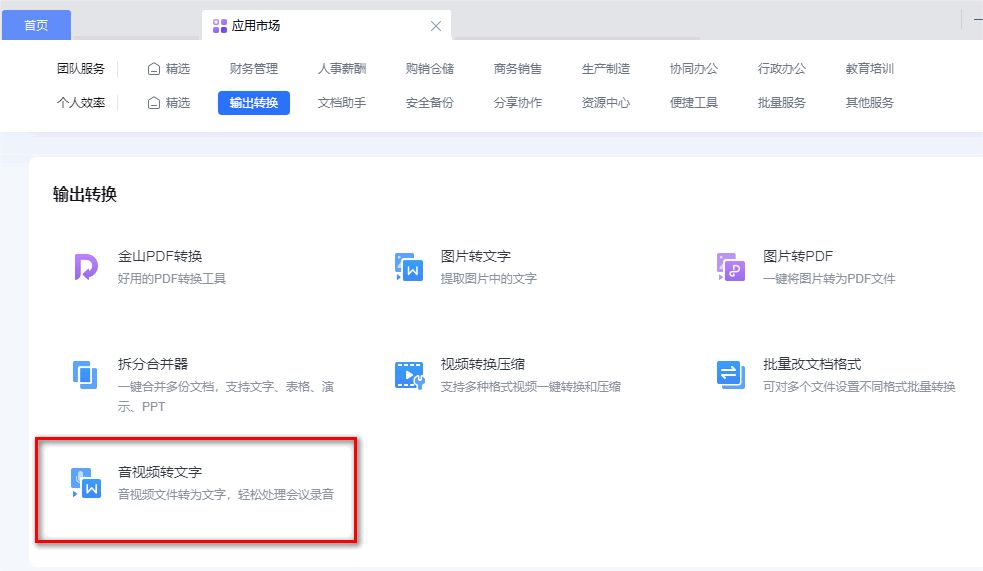Open the 人事薪酬 category
Image resolution: width=983 pixels, height=571 pixels.
(342, 68)
